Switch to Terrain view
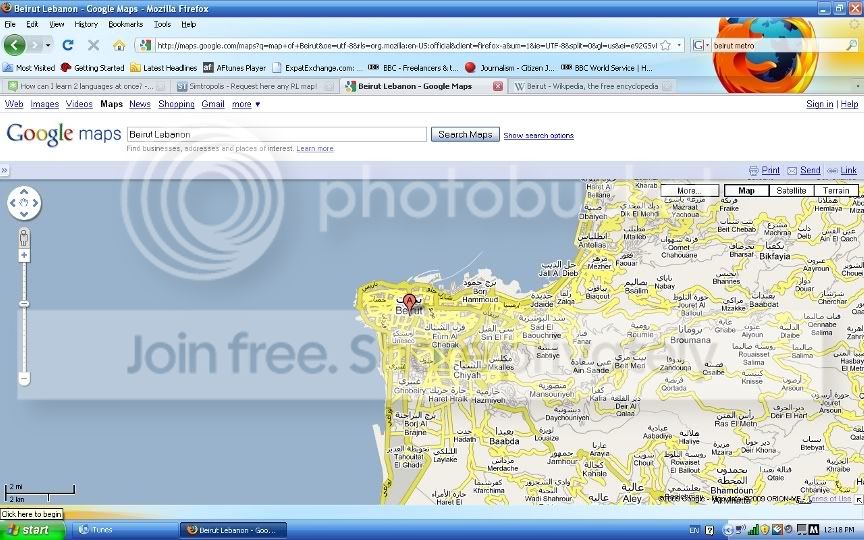This screenshot has height=540, width=864. pos(835,191)
